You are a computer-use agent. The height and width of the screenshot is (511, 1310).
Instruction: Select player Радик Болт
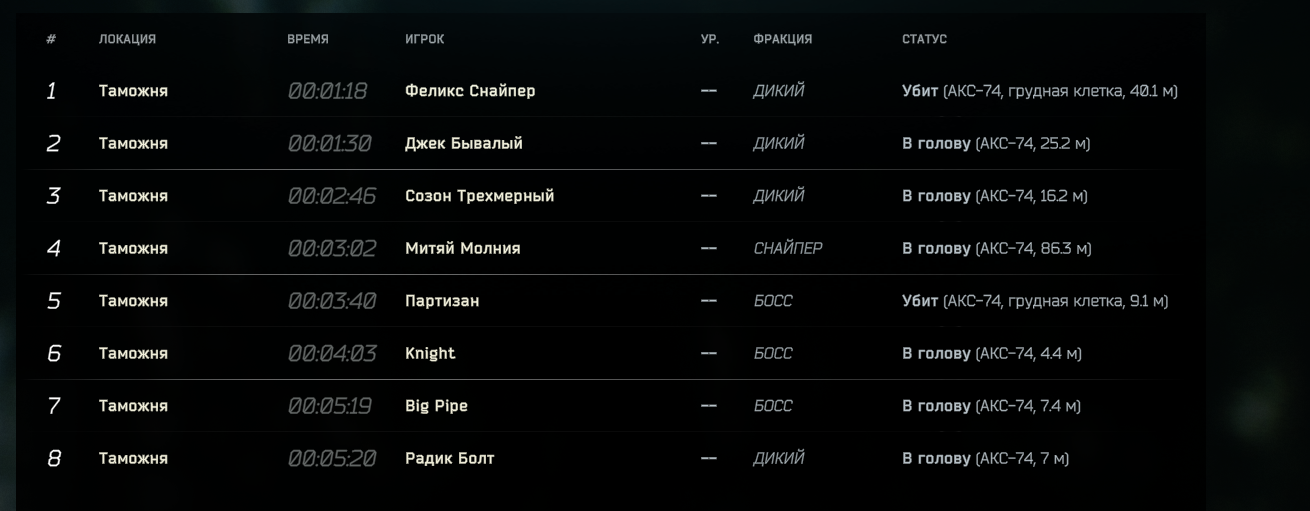pos(449,458)
